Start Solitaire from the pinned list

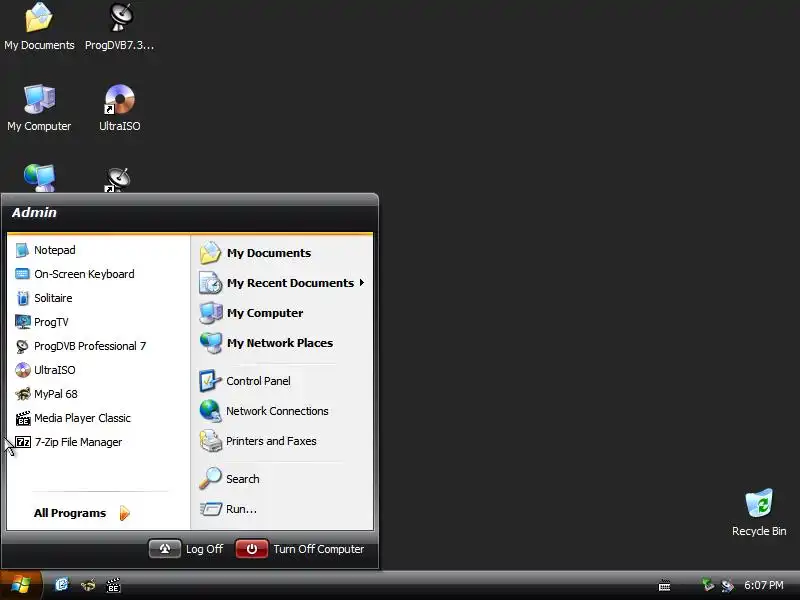click(x=98, y=298)
